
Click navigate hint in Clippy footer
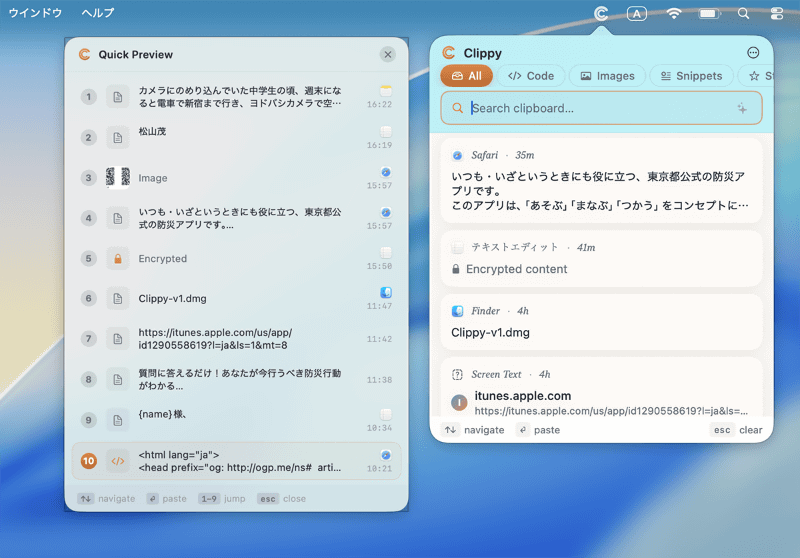[x=473, y=430]
